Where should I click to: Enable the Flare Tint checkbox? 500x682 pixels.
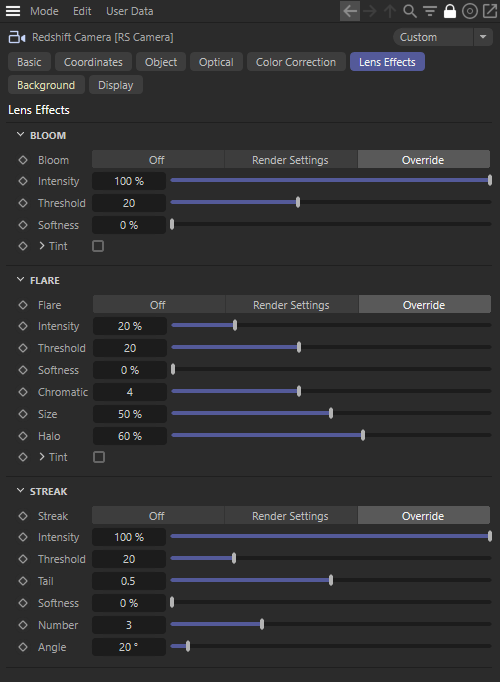pyautogui.click(x=99, y=457)
